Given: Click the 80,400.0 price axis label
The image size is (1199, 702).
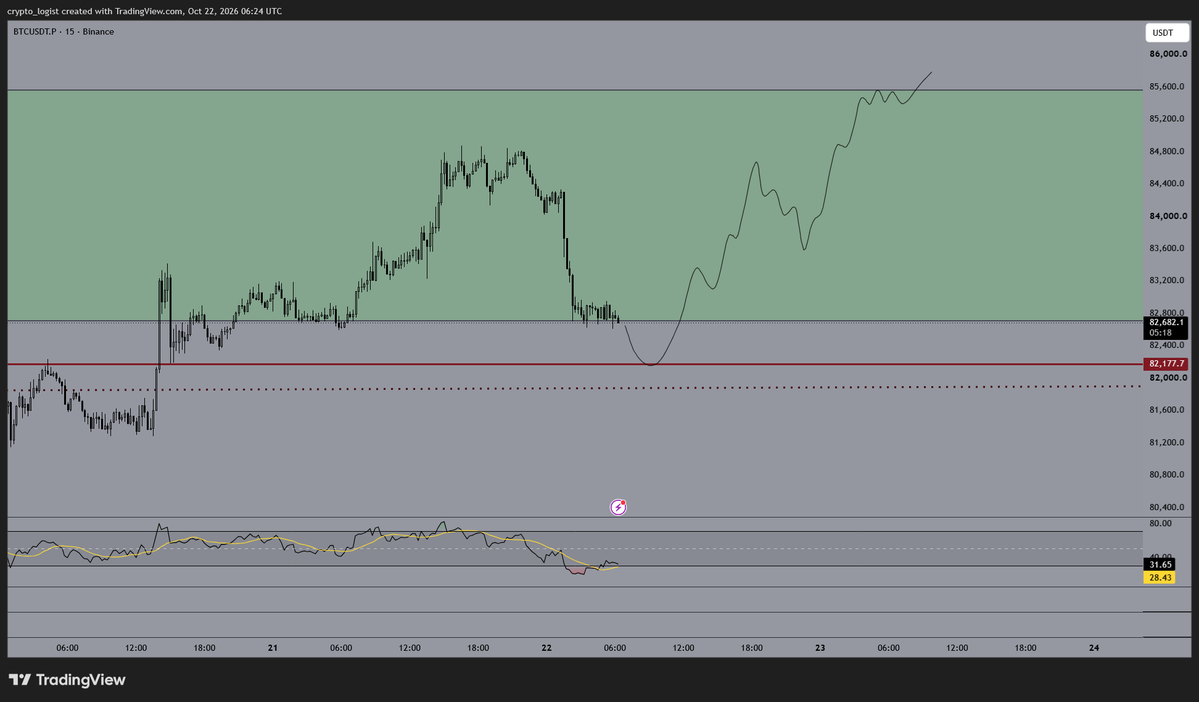Looking at the screenshot, I should pos(1168,507).
